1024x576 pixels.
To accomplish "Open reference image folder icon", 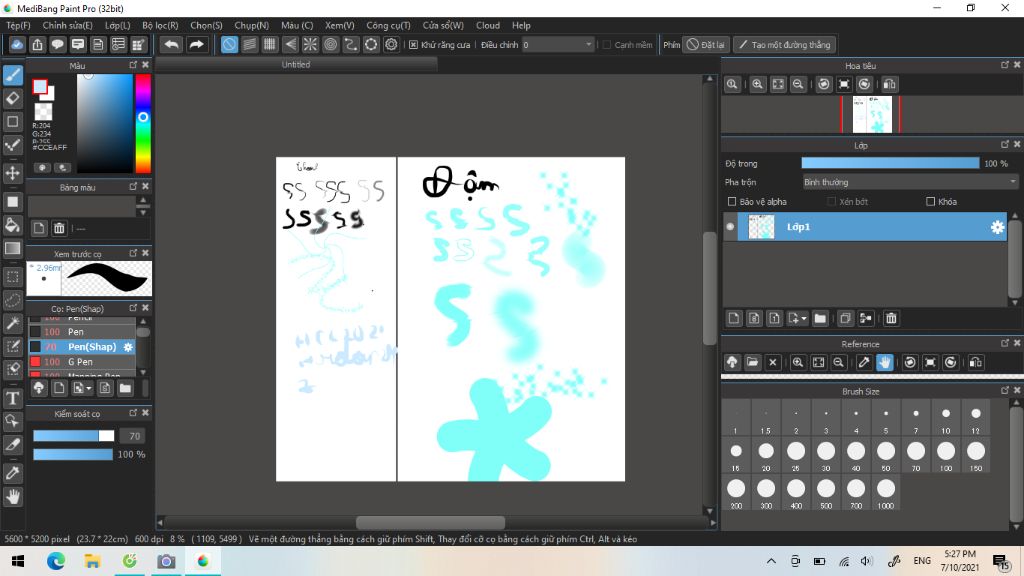I will pos(752,362).
